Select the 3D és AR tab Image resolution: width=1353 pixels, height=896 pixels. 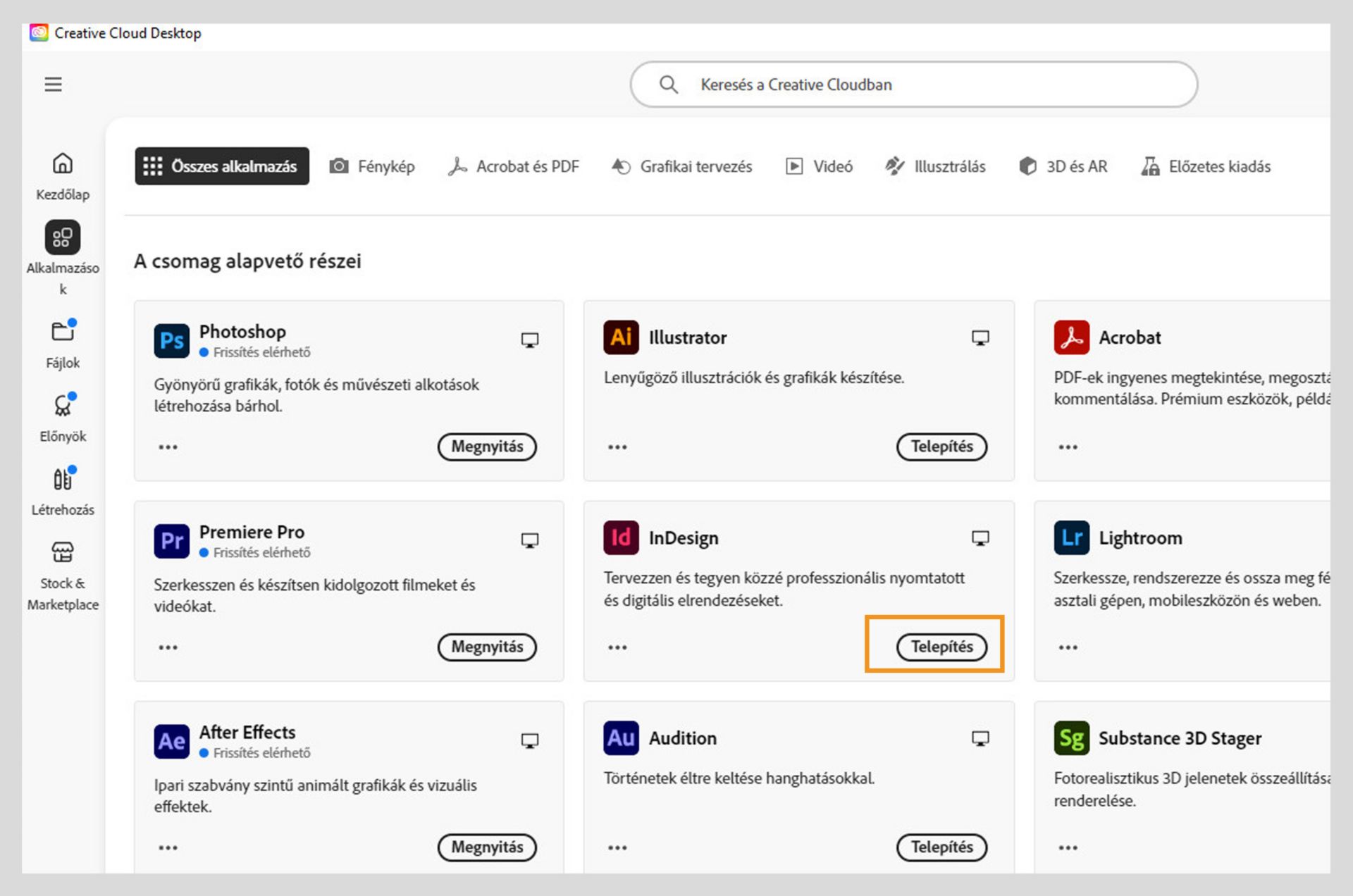pyautogui.click(x=1063, y=167)
